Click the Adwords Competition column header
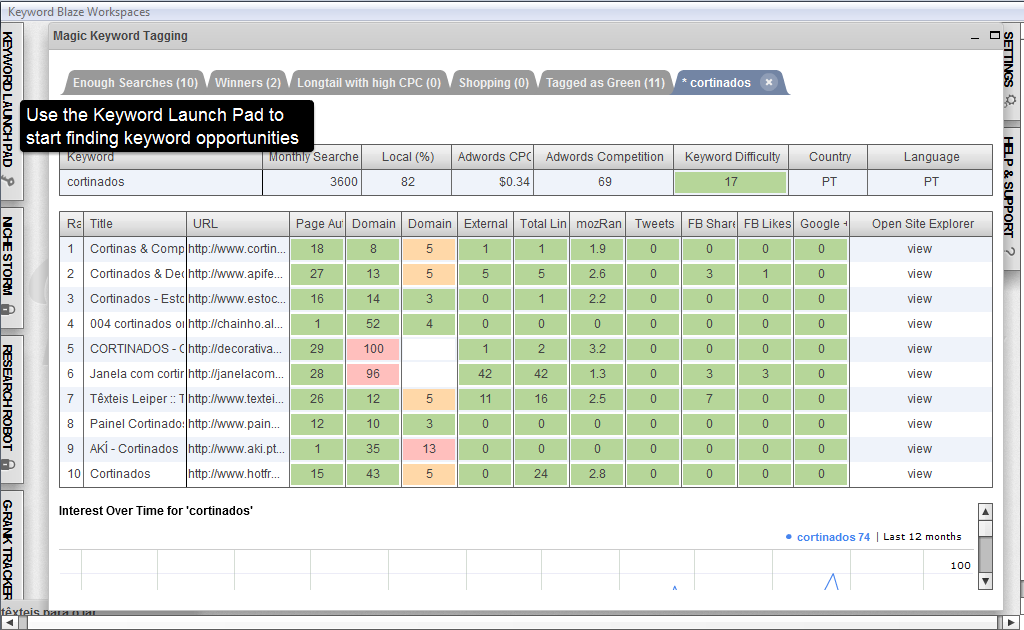This screenshot has height=630, width=1024. pyautogui.click(x=604, y=157)
